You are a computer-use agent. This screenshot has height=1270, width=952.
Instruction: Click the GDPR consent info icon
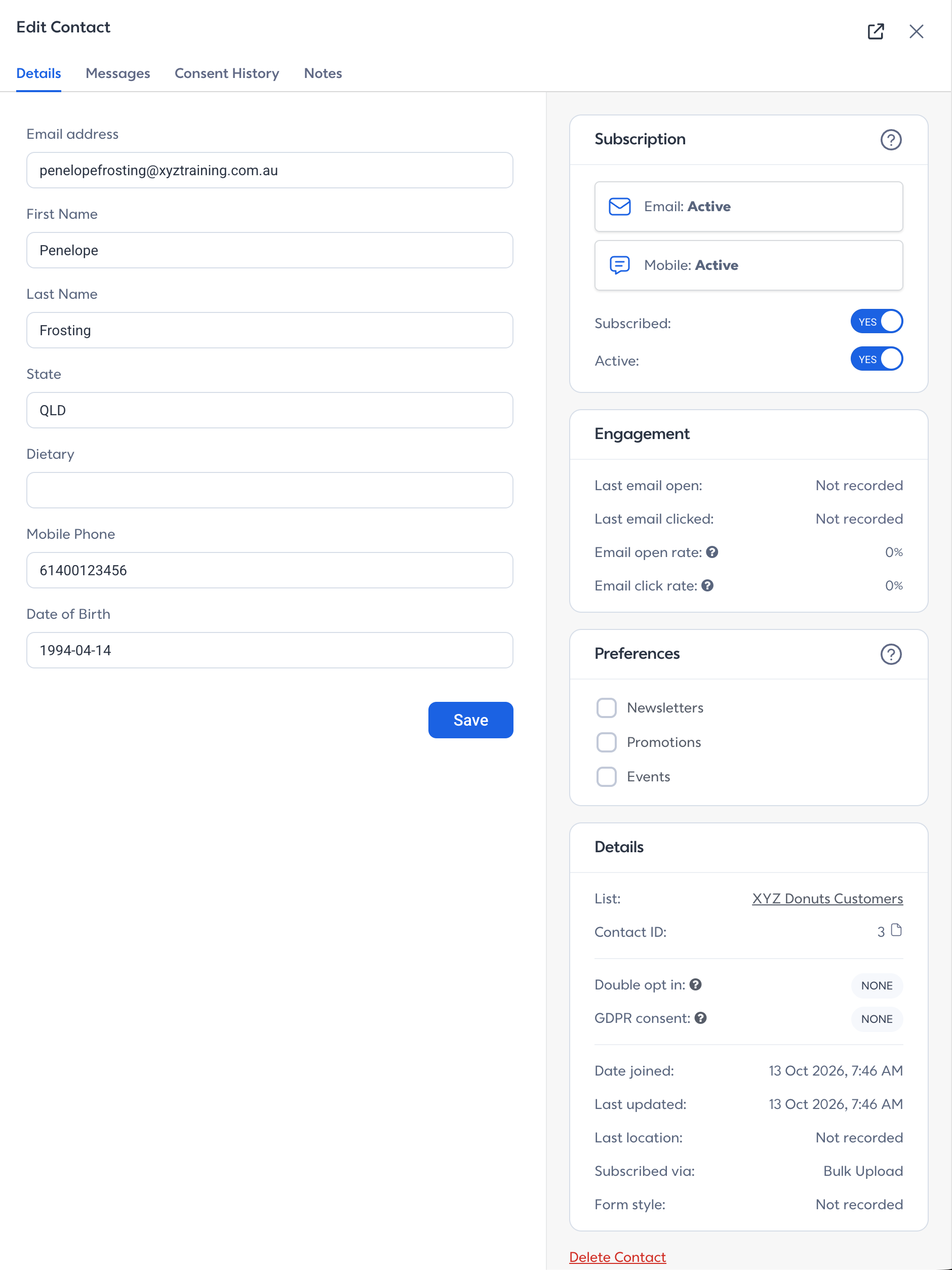[x=700, y=1018]
